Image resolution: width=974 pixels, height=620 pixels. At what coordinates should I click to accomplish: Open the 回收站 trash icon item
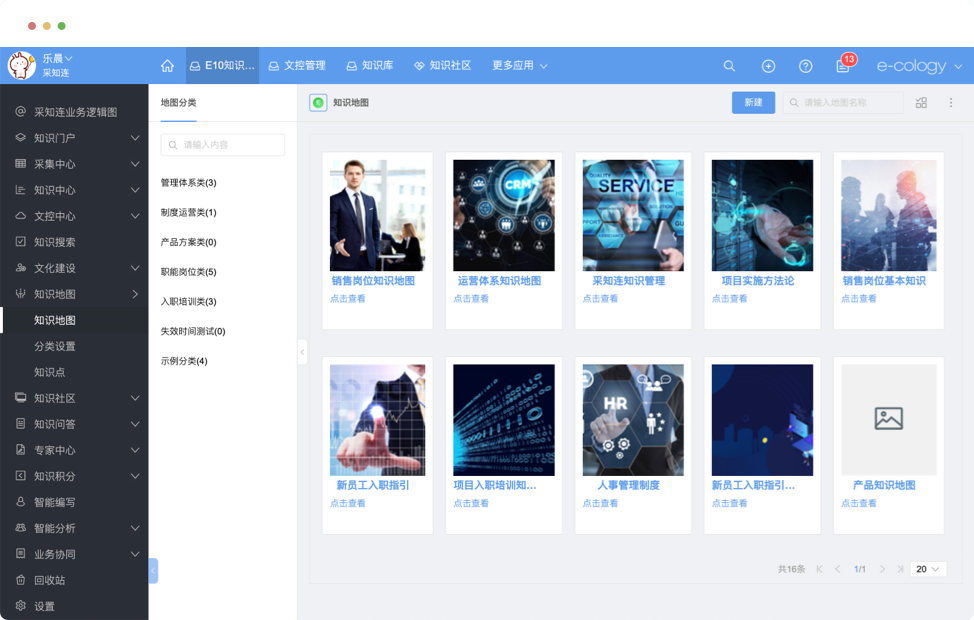coord(48,580)
